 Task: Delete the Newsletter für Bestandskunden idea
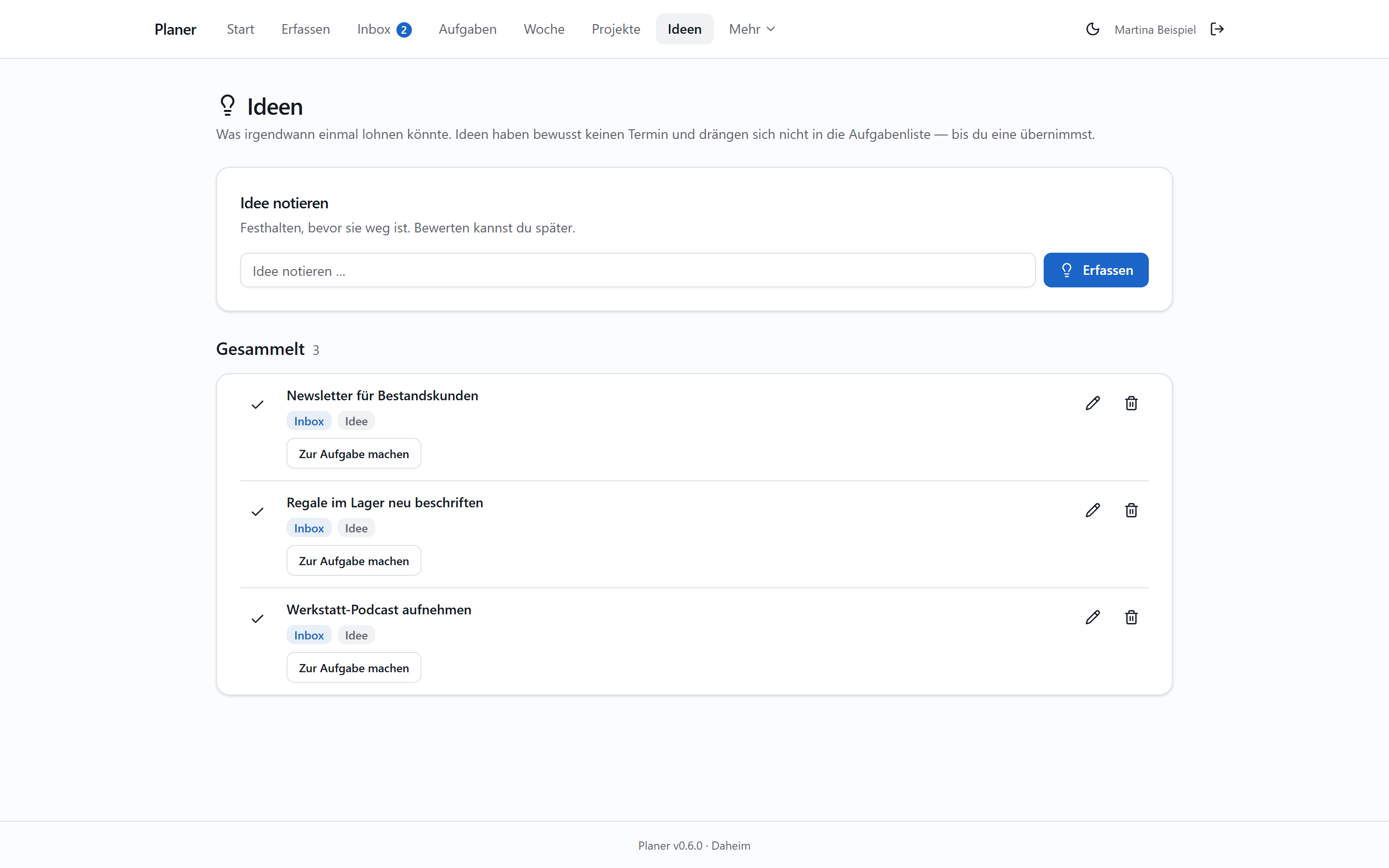(x=1131, y=404)
